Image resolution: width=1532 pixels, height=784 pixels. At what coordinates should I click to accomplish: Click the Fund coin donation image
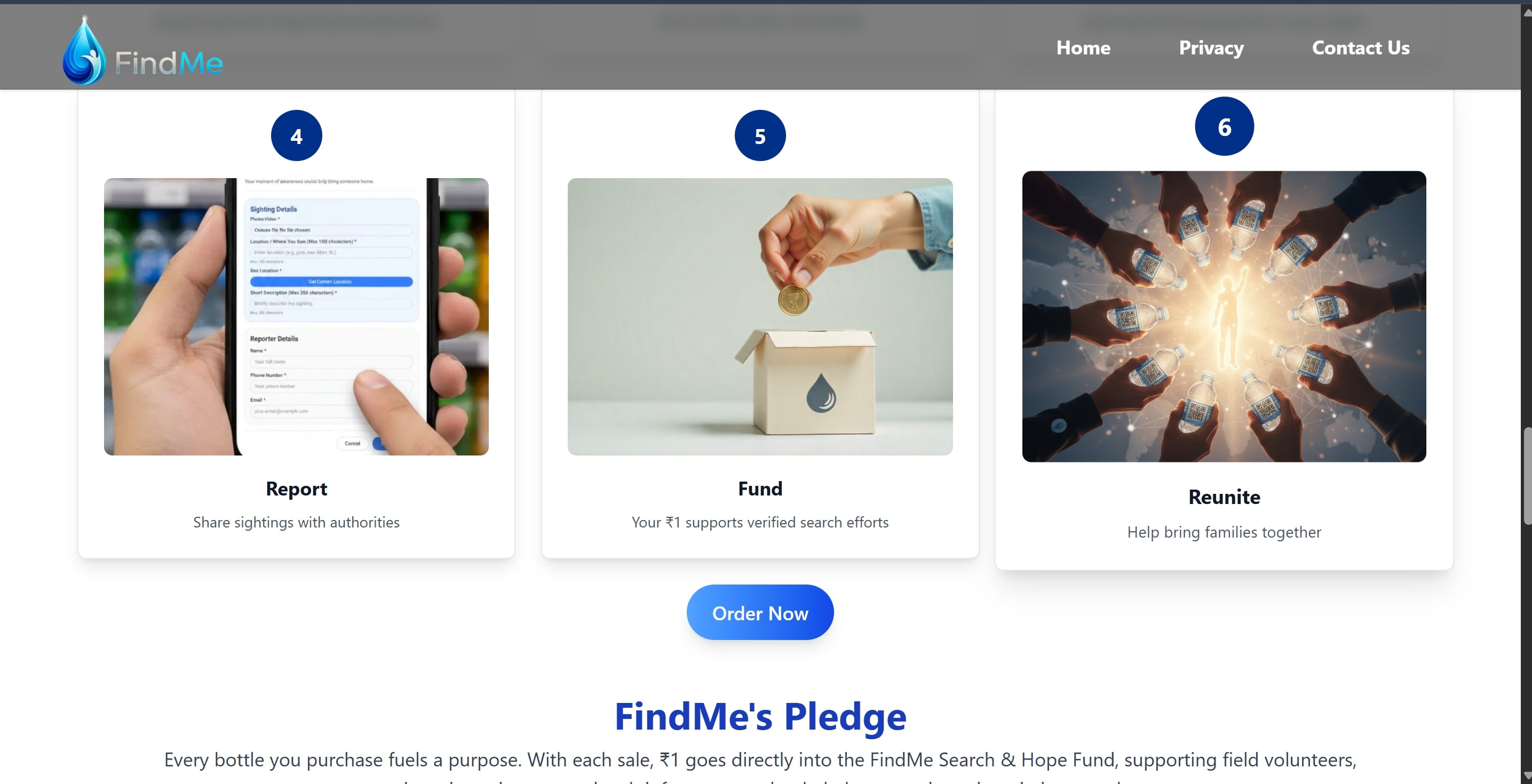click(x=759, y=317)
